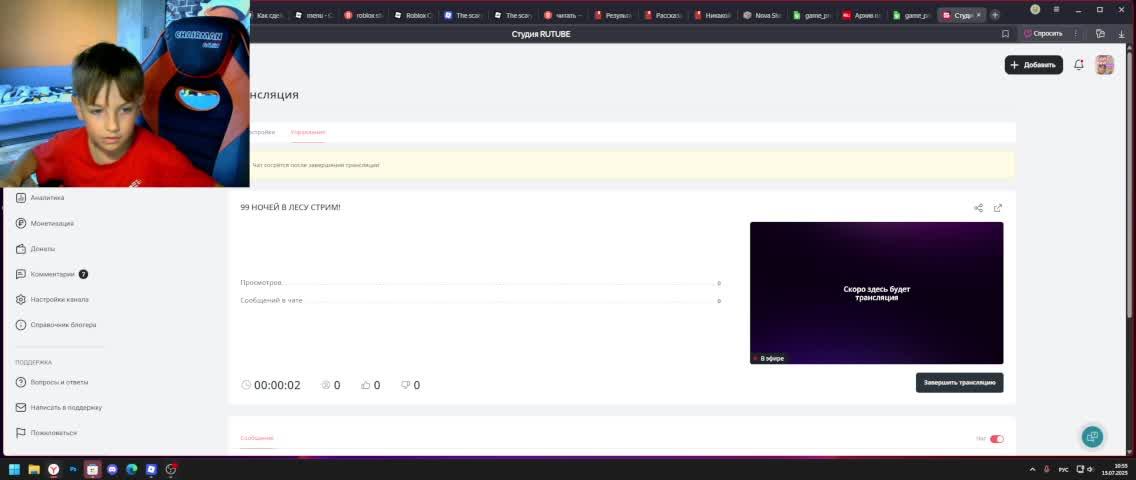1136x480 pixels.
Task: Click the bookmark icon in address bar
Action: point(1006,34)
